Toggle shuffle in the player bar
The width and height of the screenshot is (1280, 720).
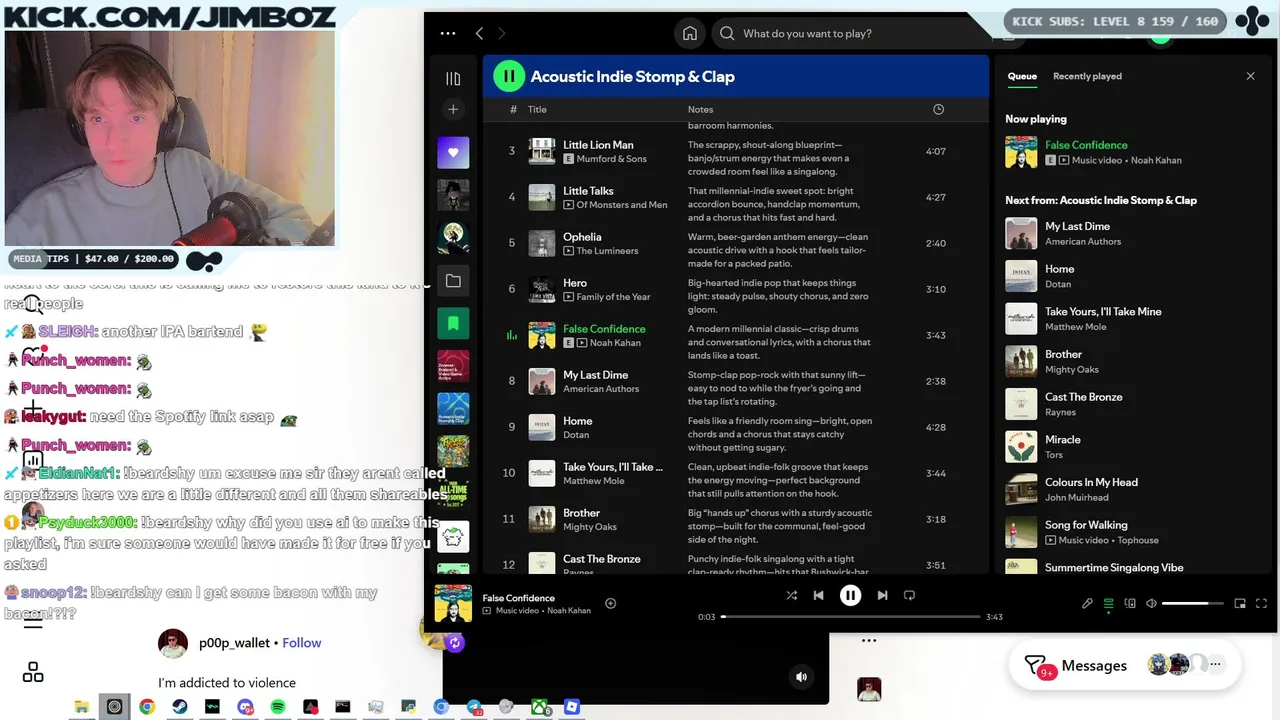[792, 595]
